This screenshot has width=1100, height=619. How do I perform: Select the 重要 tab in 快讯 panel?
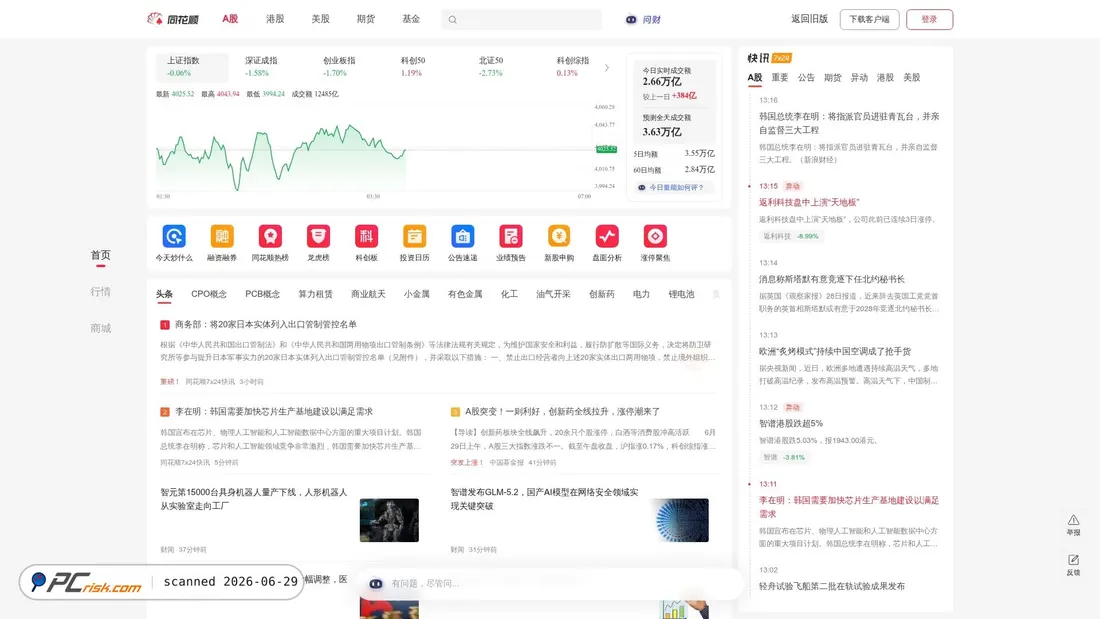click(780, 77)
